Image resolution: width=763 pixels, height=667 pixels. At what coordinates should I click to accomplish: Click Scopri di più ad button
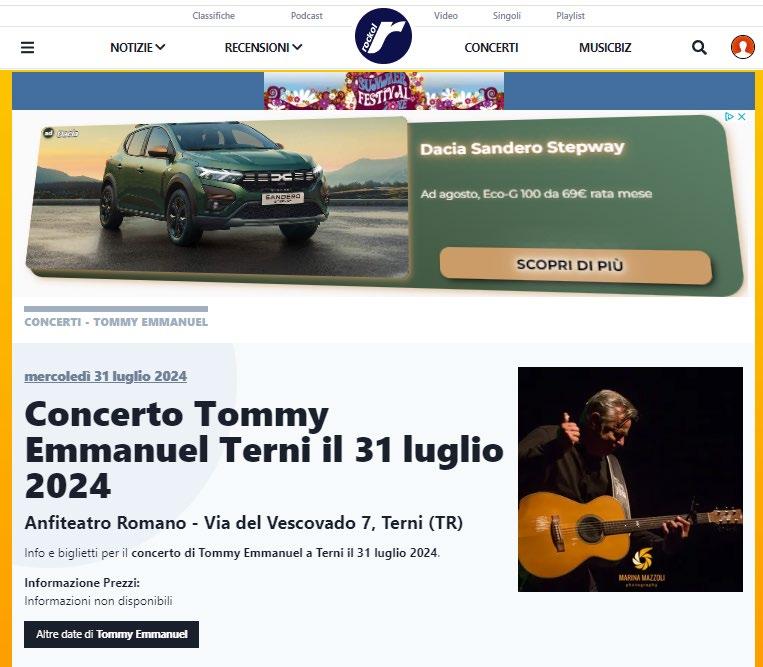(576, 265)
